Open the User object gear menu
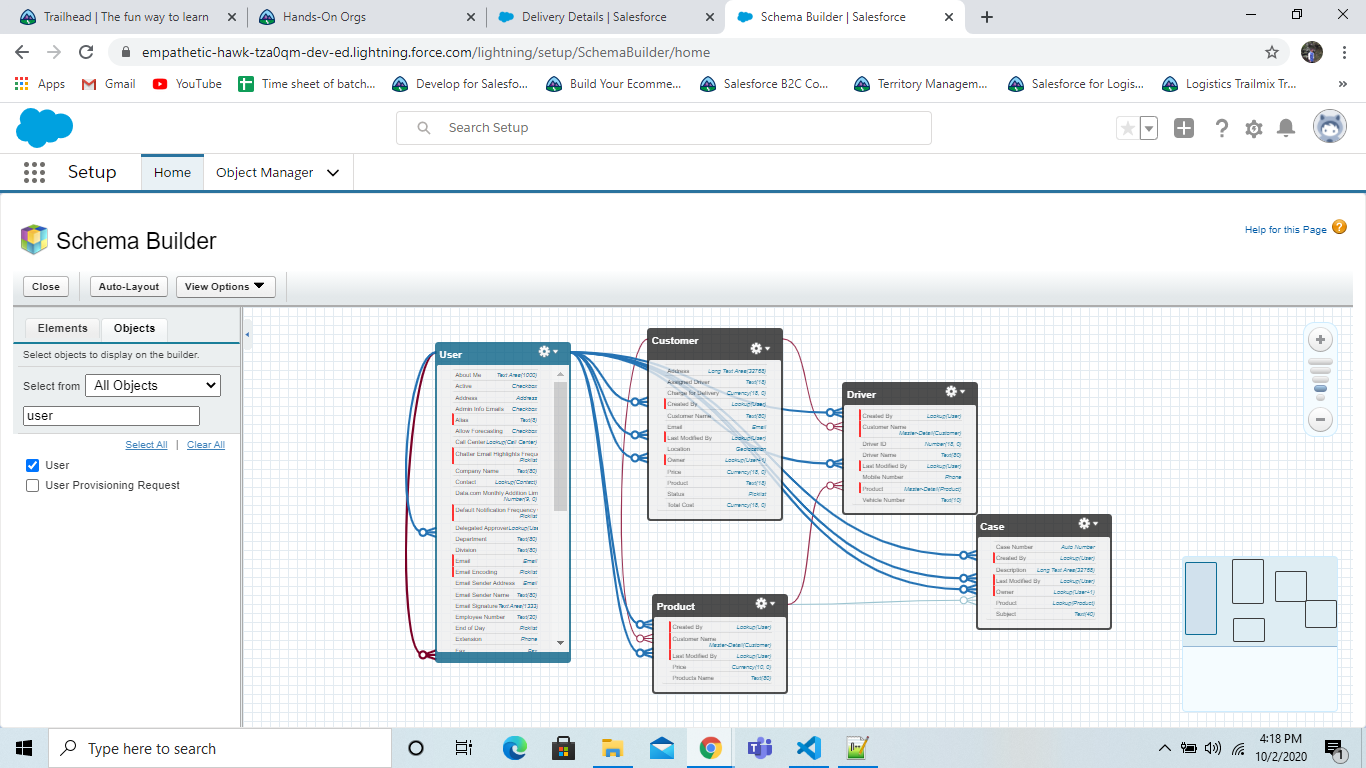 pyautogui.click(x=548, y=352)
